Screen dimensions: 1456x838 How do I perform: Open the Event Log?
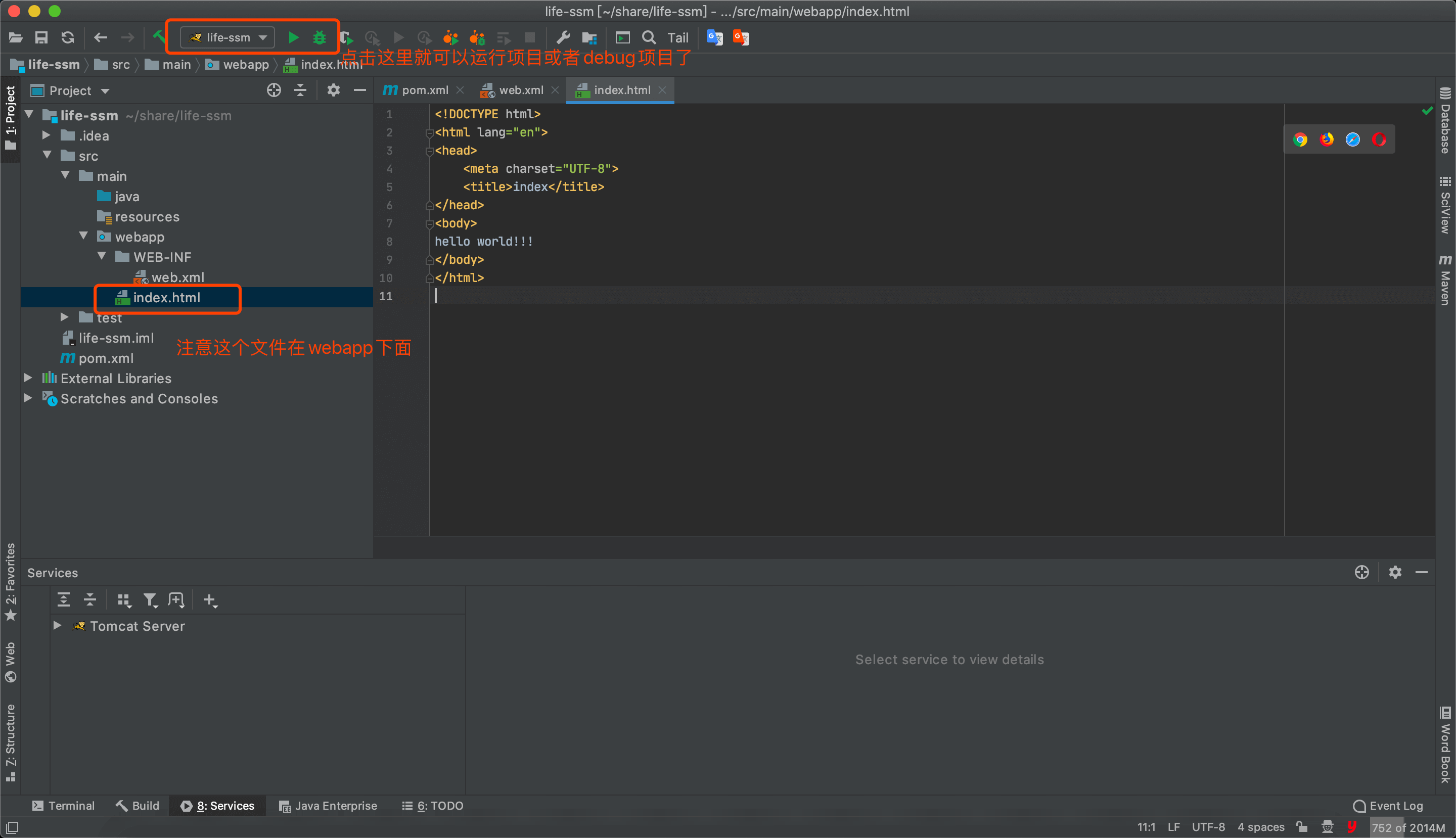(1388, 806)
